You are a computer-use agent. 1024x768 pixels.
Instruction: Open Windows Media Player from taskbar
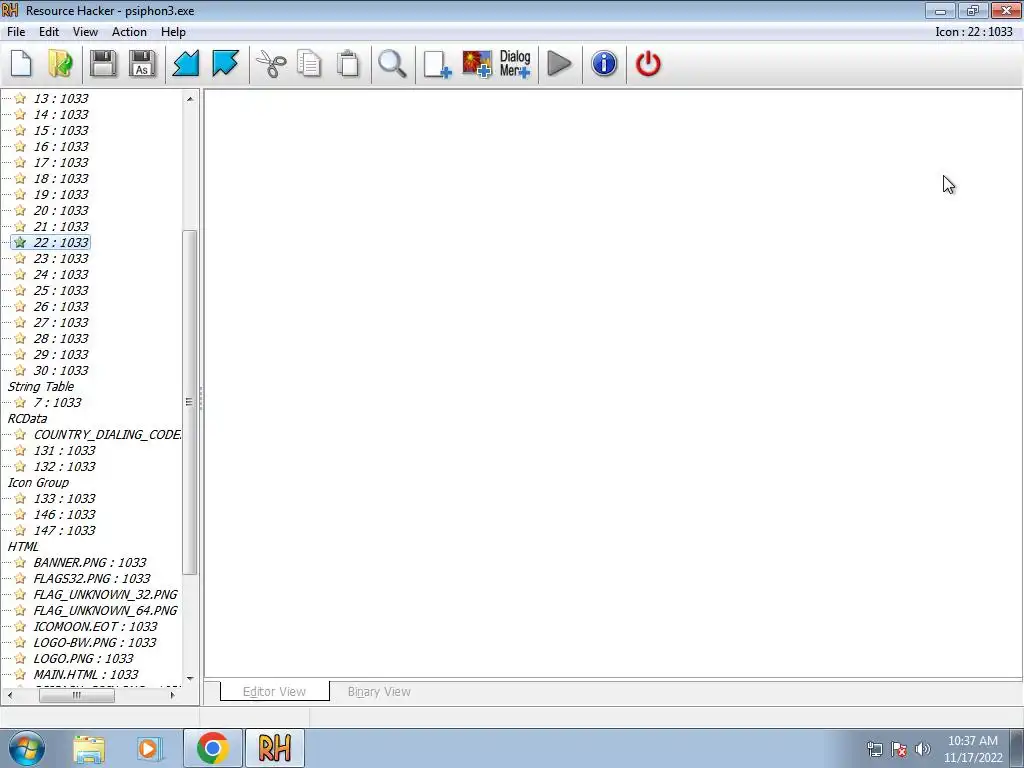click(149, 748)
